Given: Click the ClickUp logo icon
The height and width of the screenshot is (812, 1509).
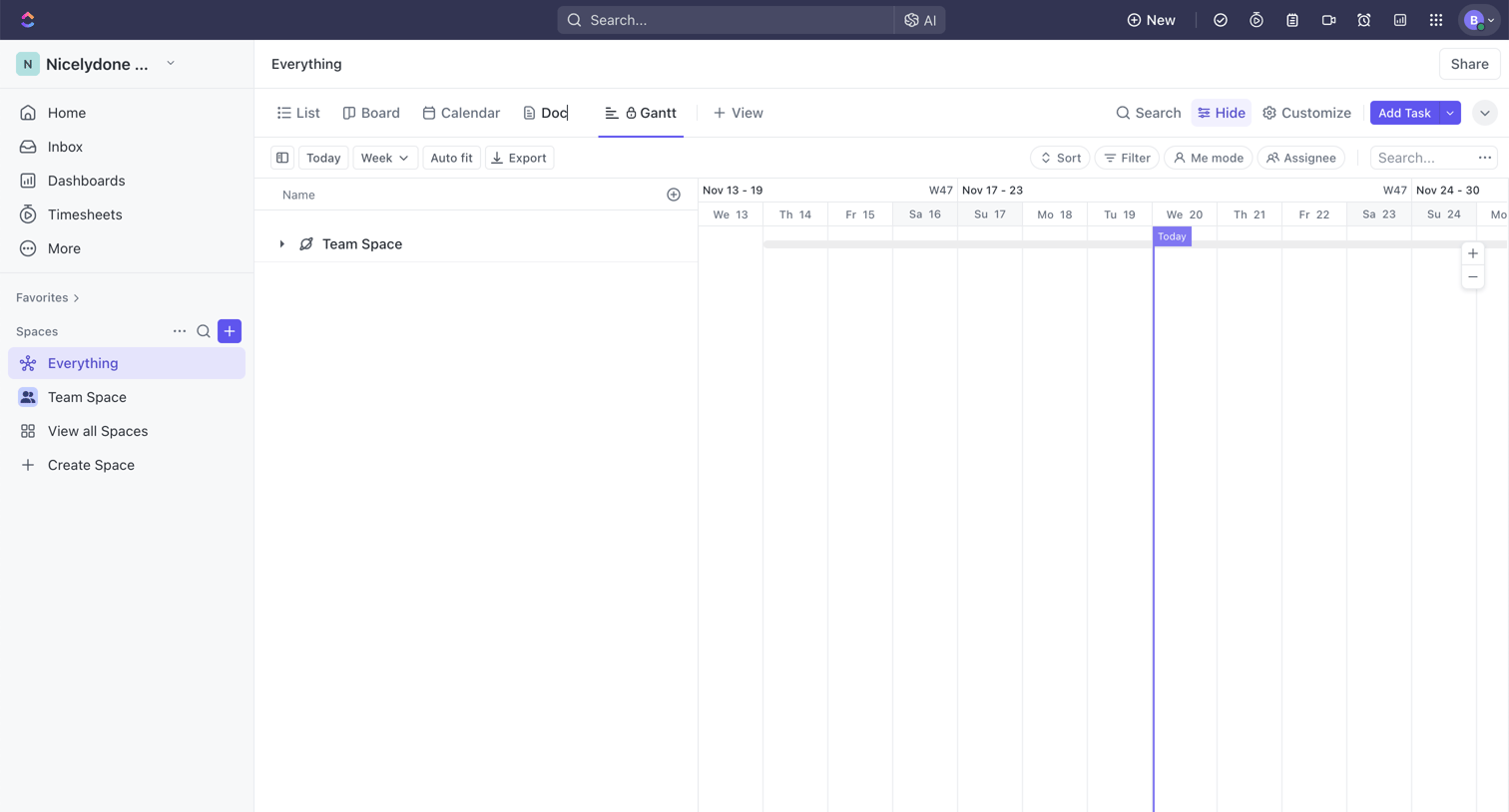Looking at the screenshot, I should (28, 20).
